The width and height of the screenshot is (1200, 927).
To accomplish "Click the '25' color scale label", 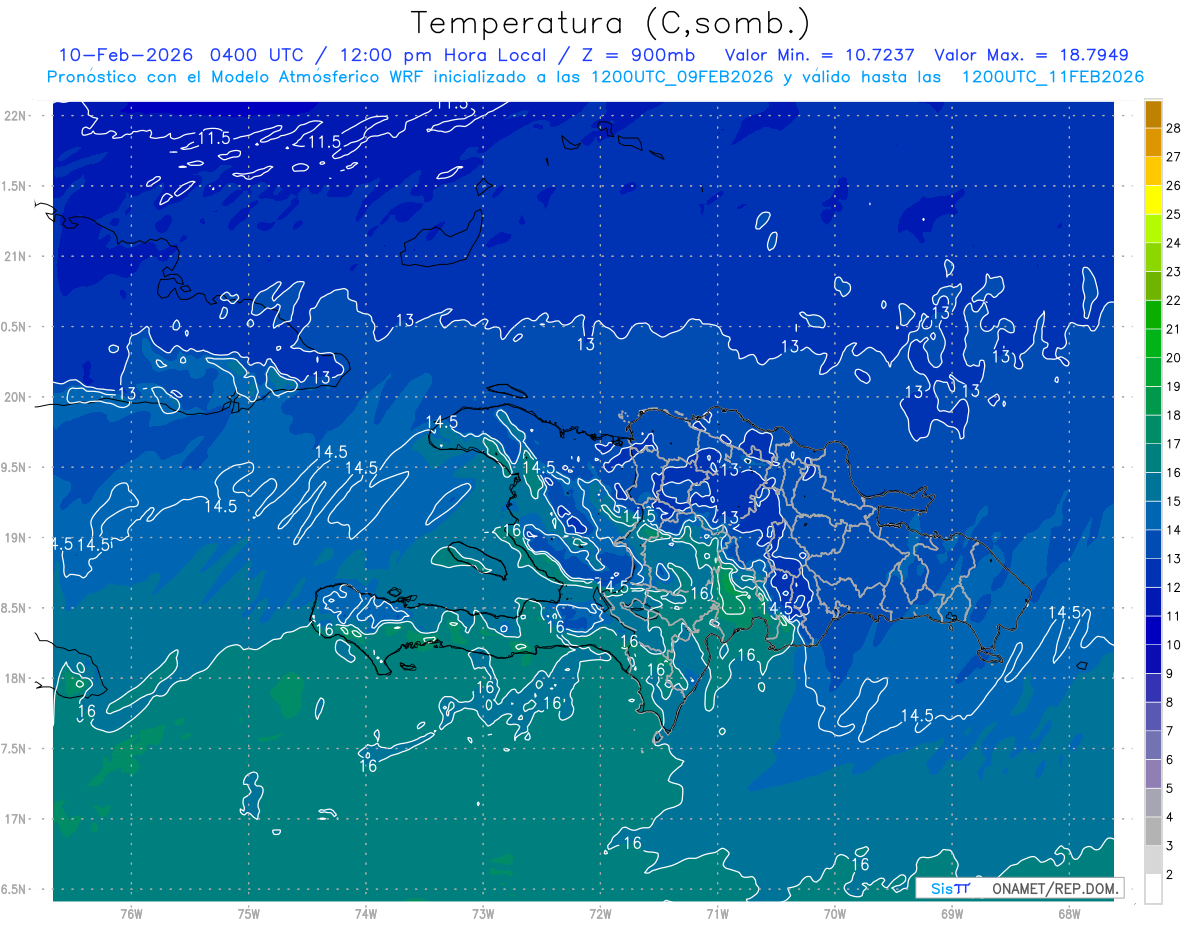I will (1173, 214).
